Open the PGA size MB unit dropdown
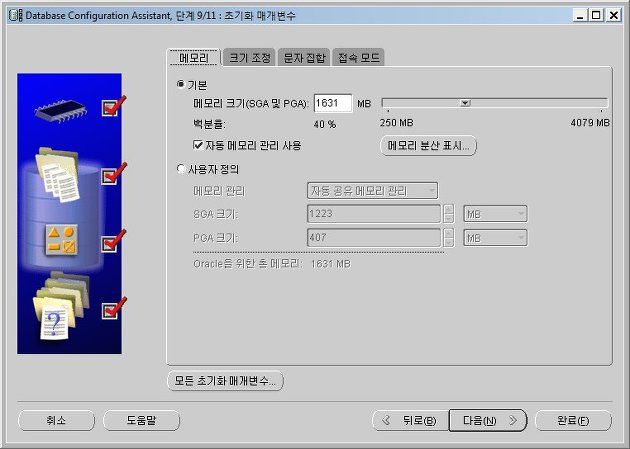Viewport: 630px width, 449px height. (495, 238)
